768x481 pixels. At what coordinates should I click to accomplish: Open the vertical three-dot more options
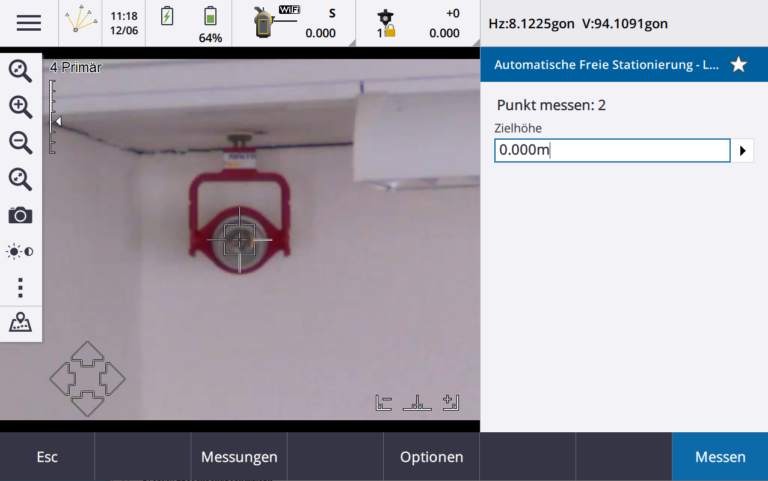coord(21,288)
